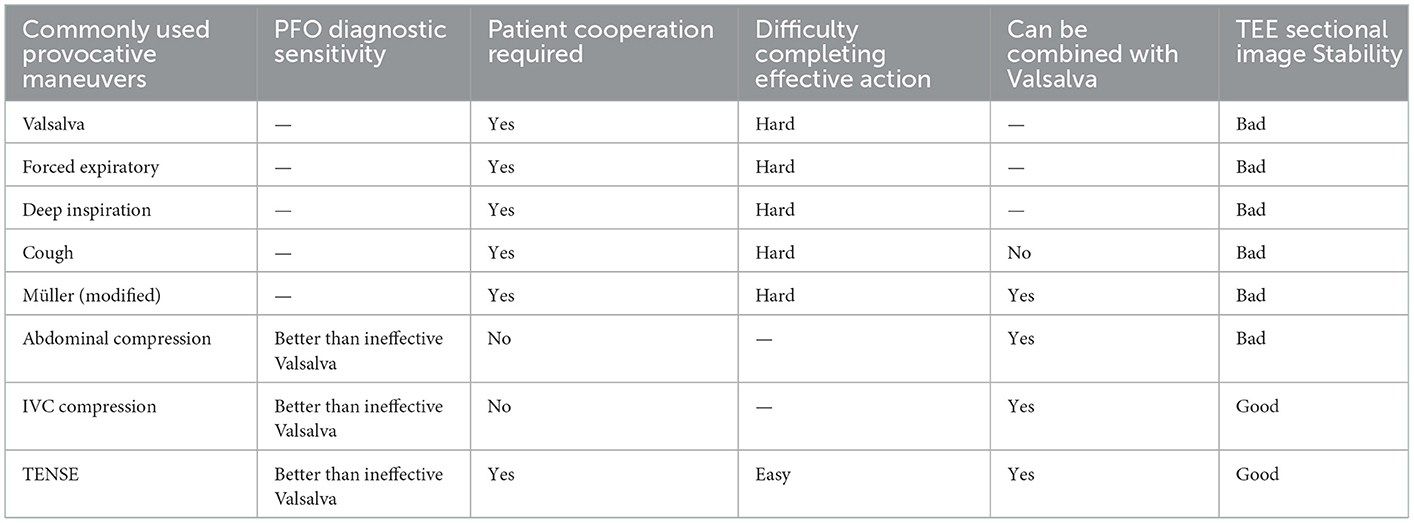Click the 'Easy' cell in TENSE row

772,475
